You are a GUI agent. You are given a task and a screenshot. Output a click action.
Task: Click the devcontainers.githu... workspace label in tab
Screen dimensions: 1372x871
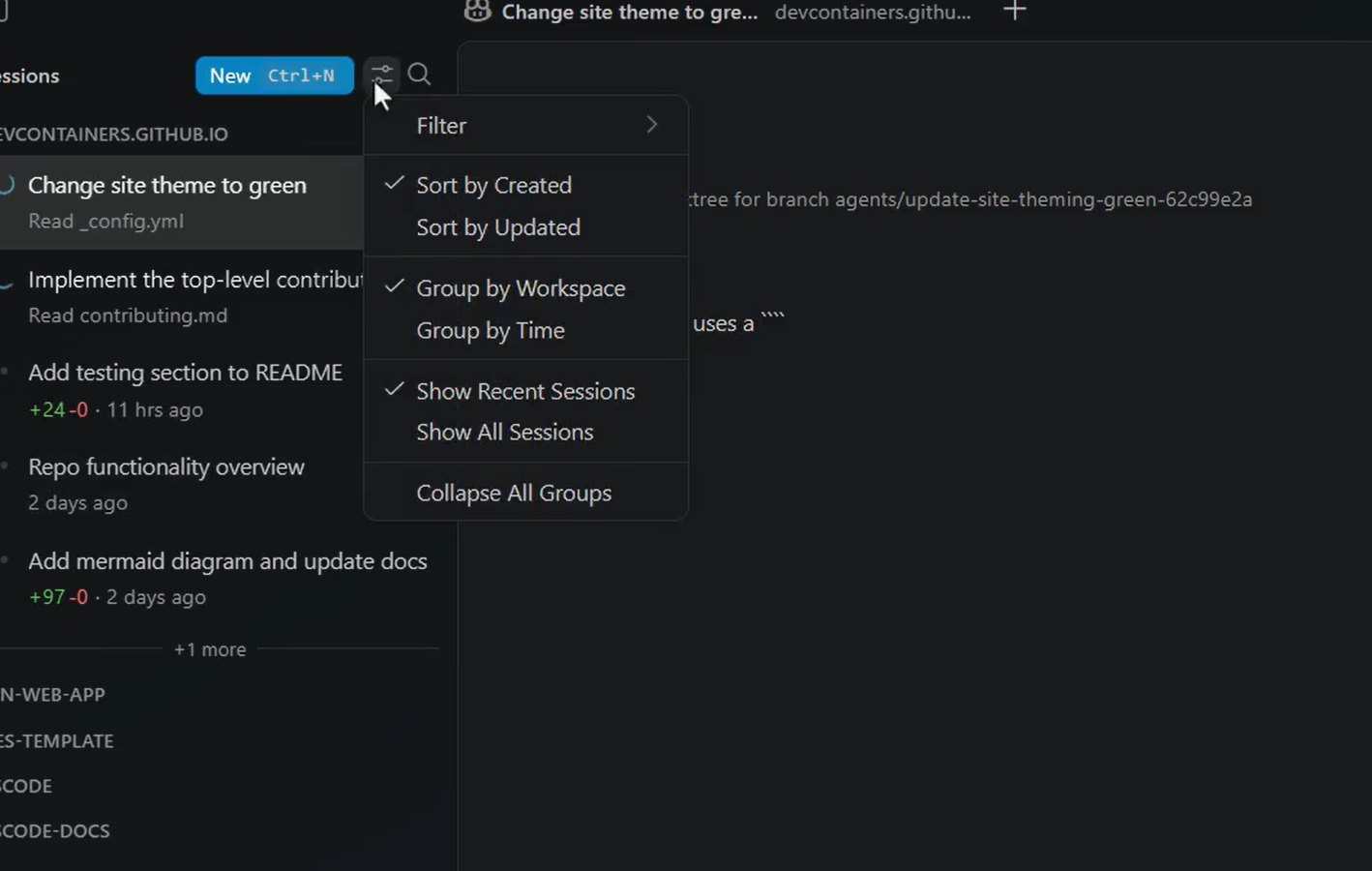(873, 13)
